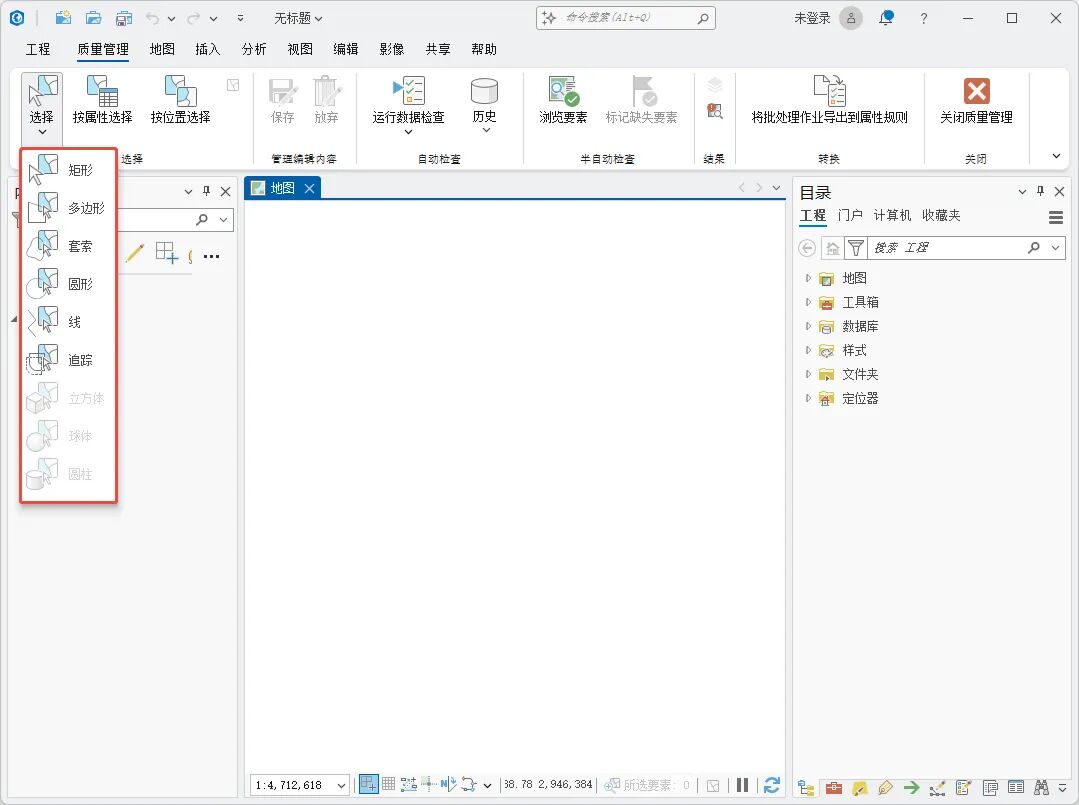Image resolution: width=1079 pixels, height=805 pixels.
Task: Click 未登录 sign-in label
Action: tap(813, 18)
